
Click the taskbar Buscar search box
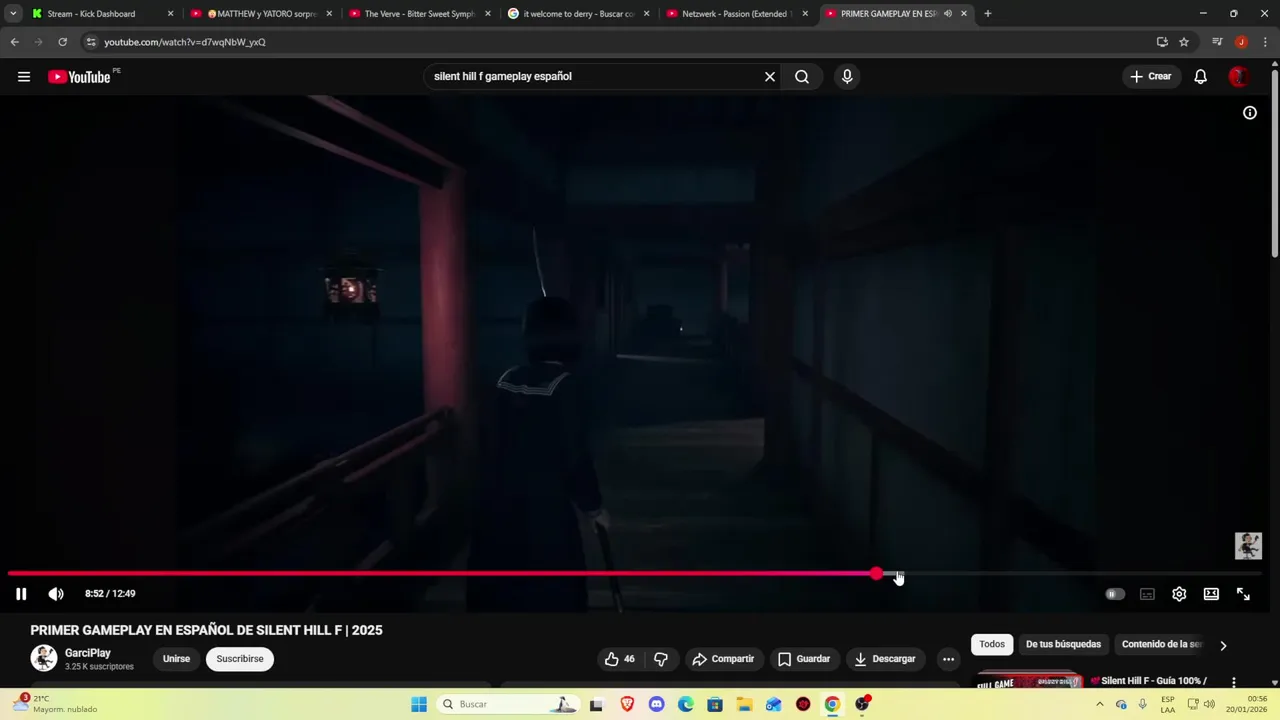(x=508, y=704)
